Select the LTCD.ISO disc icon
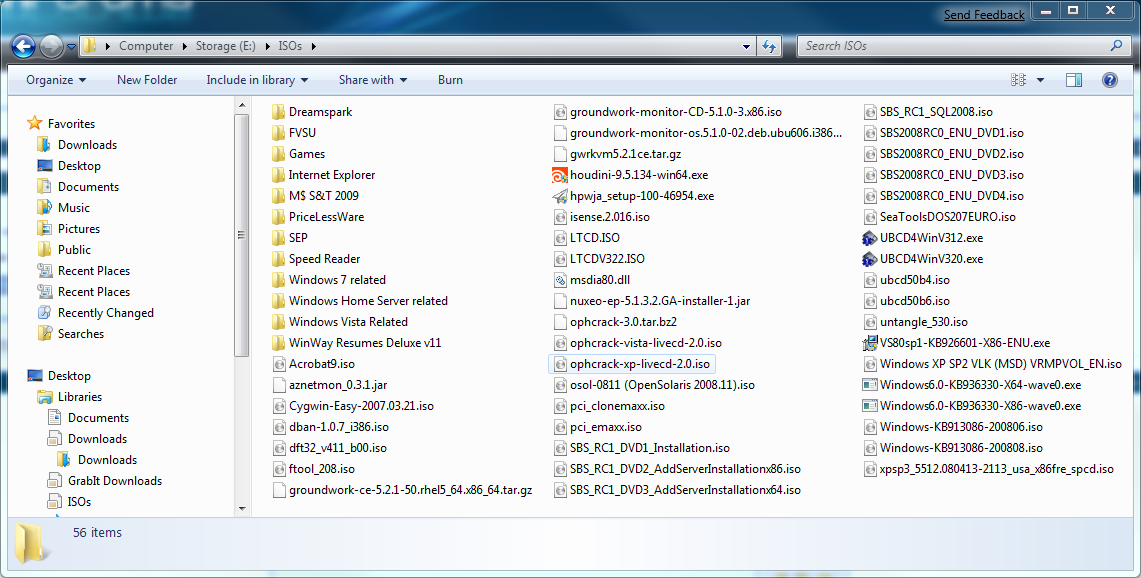This screenshot has width=1141, height=578. pos(560,238)
